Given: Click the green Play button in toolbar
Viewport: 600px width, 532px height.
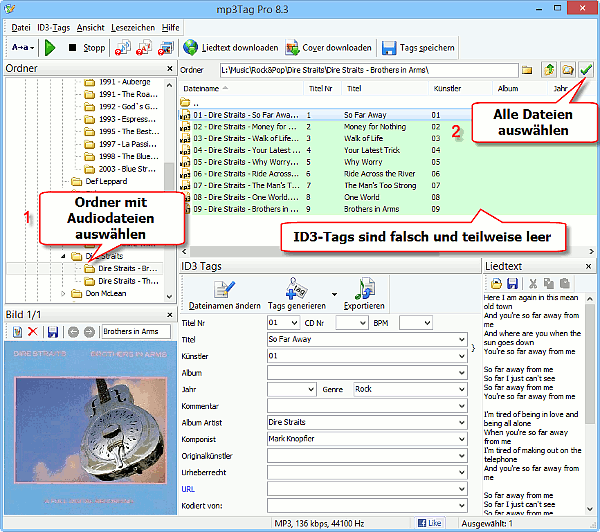Looking at the screenshot, I should click(50, 47).
